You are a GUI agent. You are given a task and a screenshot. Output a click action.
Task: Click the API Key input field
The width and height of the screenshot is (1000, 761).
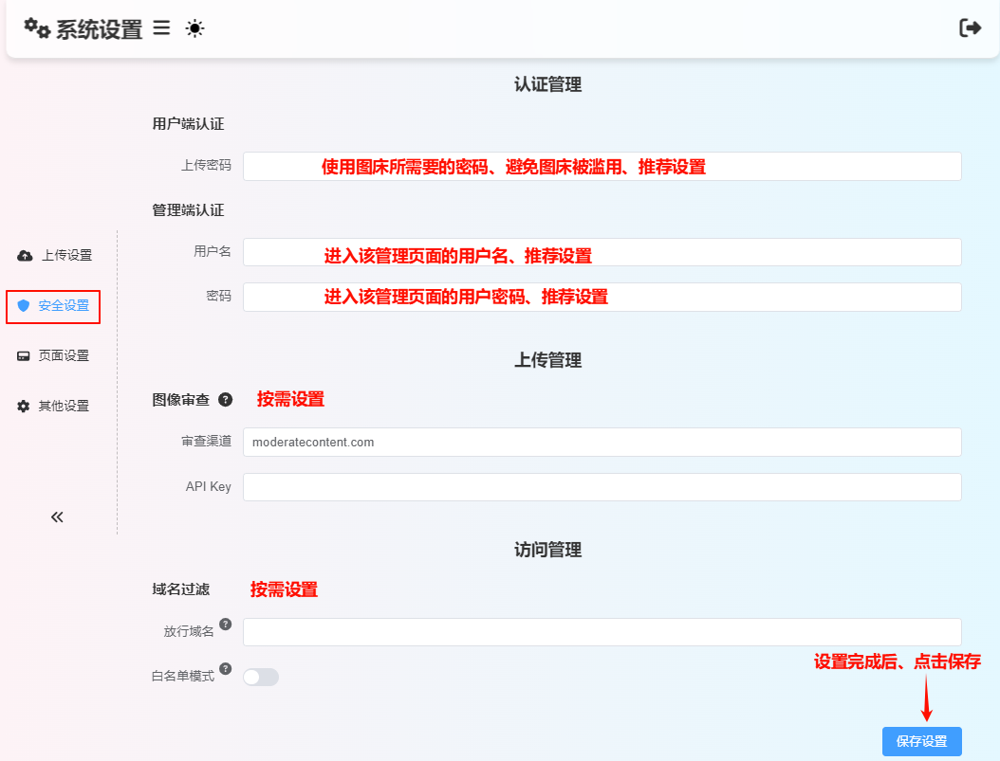click(601, 487)
